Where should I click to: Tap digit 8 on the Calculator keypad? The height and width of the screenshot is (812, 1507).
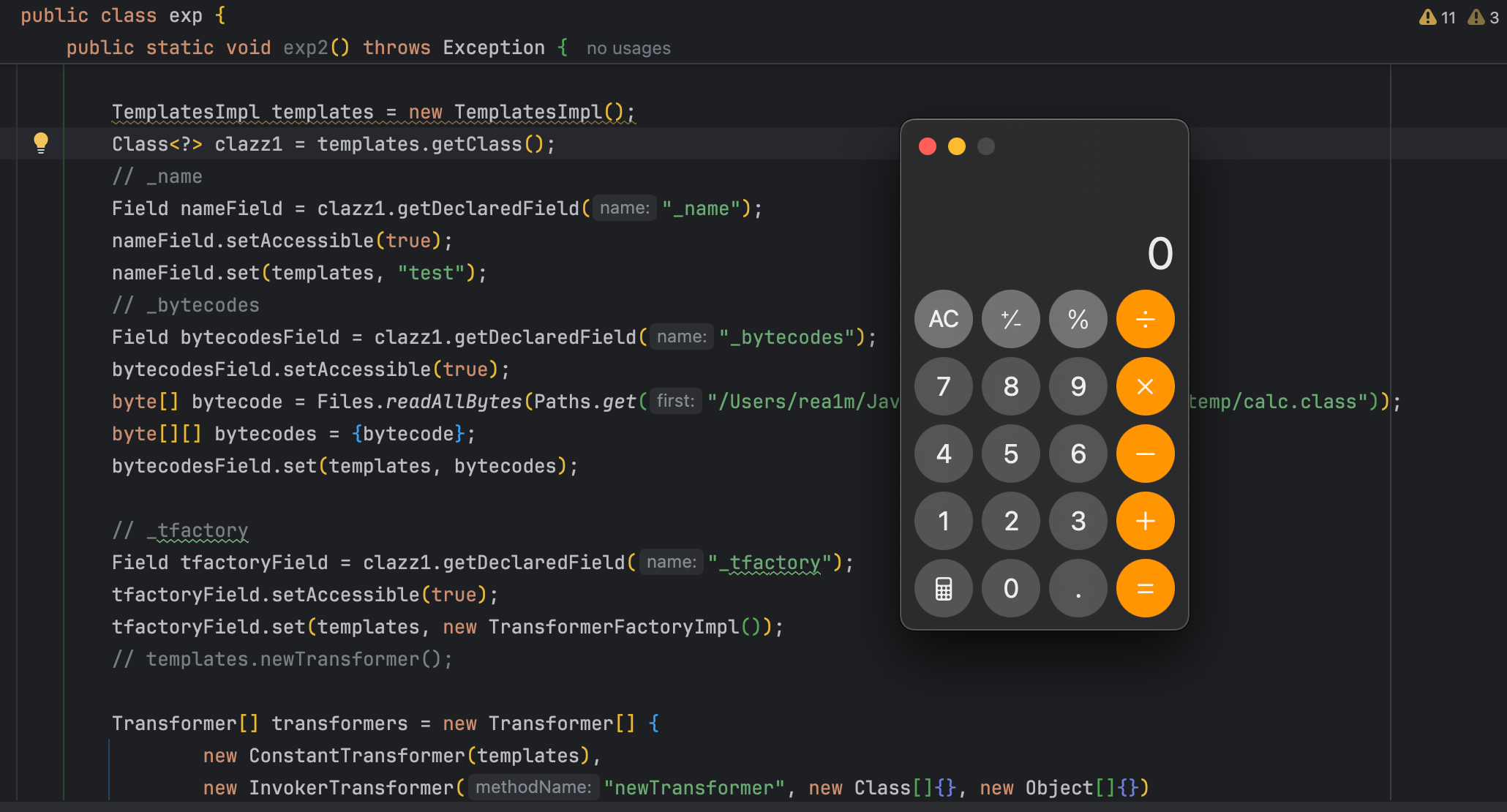[x=1011, y=386]
